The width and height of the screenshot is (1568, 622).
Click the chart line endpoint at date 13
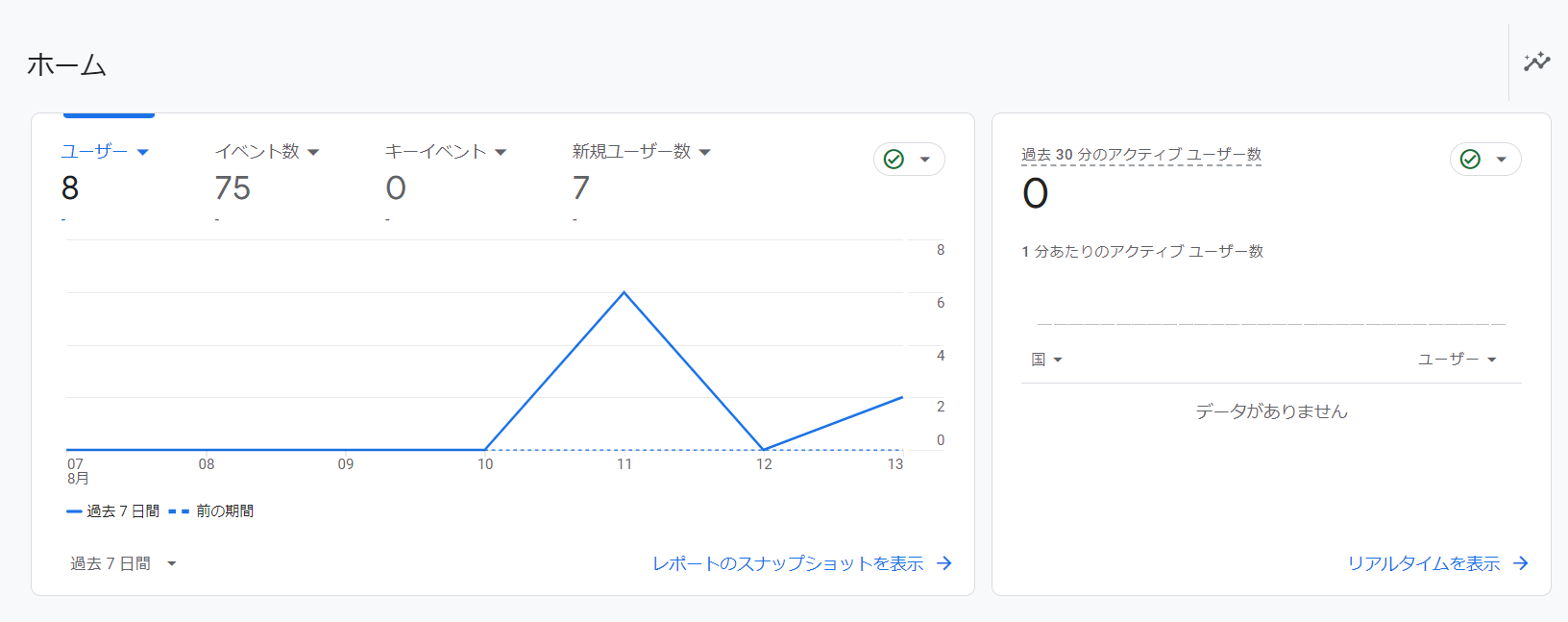[x=901, y=397]
